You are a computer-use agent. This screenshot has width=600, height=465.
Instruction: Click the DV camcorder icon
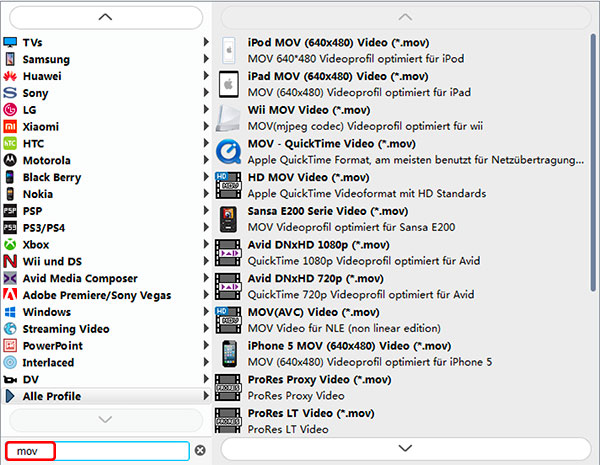(x=10, y=380)
